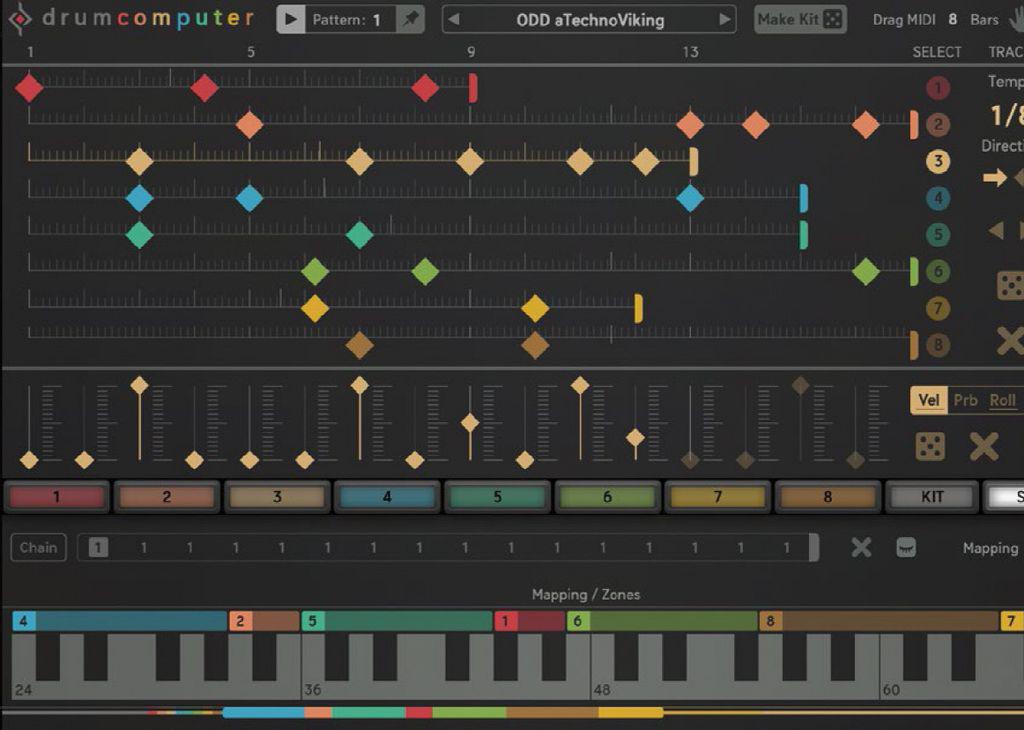Screen dimensions: 1024x730
Task: Clear the chain with X icon
Action: click(x=861, y=547)
